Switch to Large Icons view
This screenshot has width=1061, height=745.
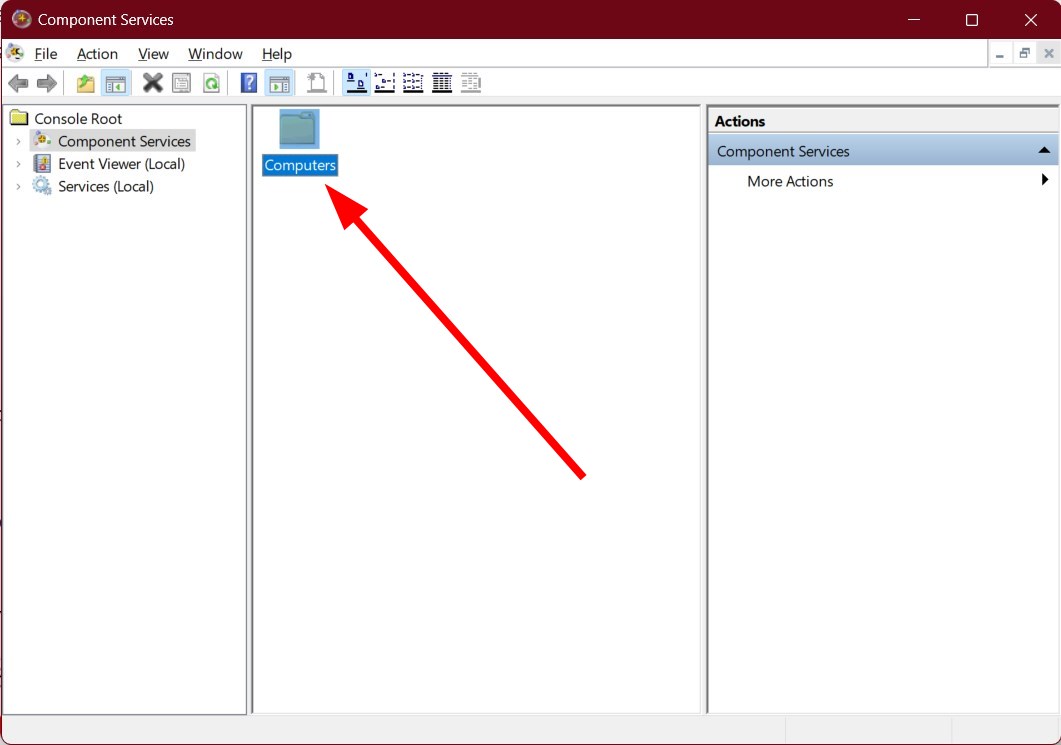pyautogui.click(x=356, y=83)
